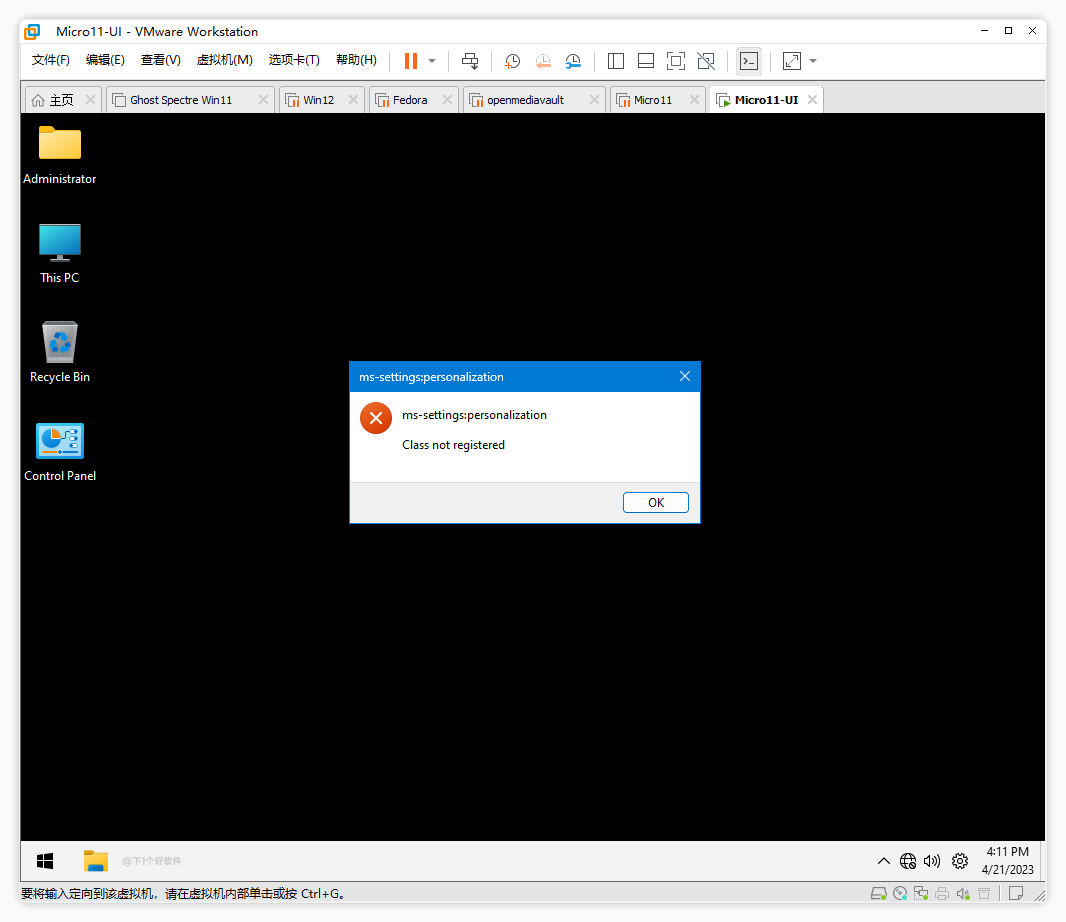Open the 编辑(E) menu
This screenshot has width=1066, height=922.
coord(105,60)
